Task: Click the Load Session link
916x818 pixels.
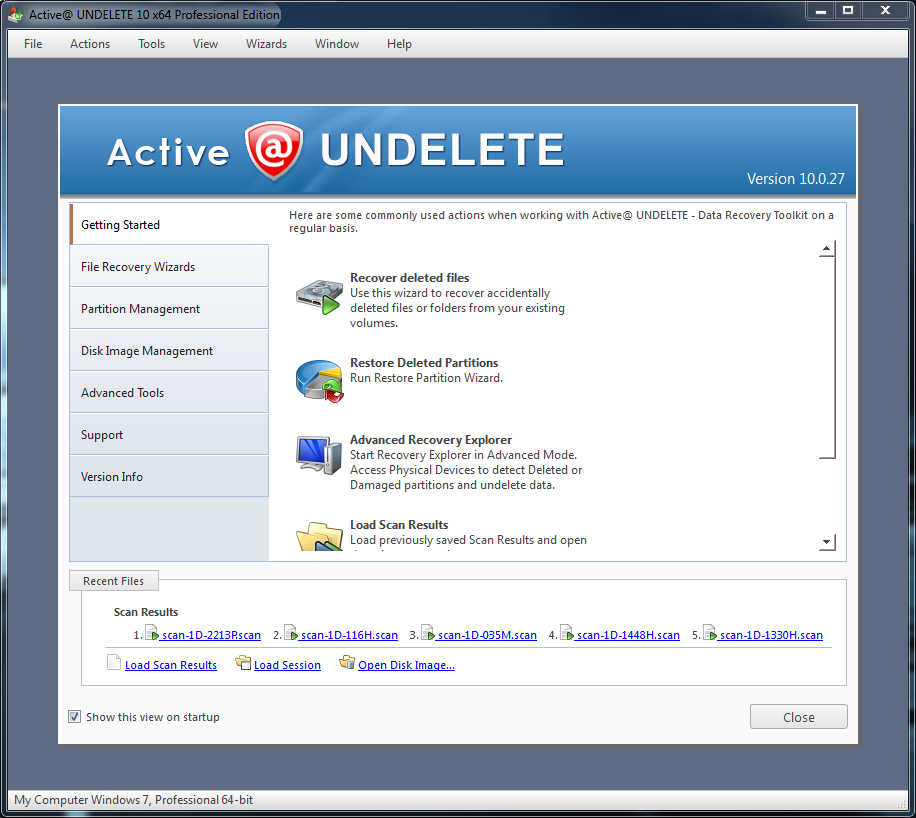Action: 287,665
